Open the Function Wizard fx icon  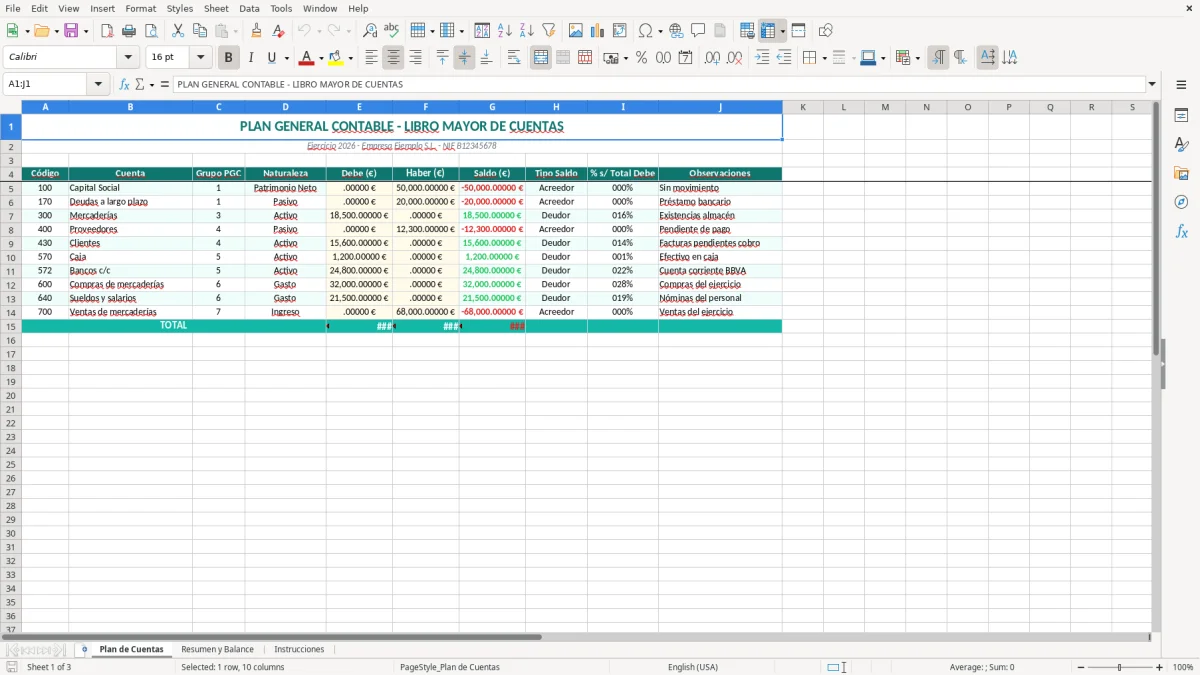tap(124, 84)
